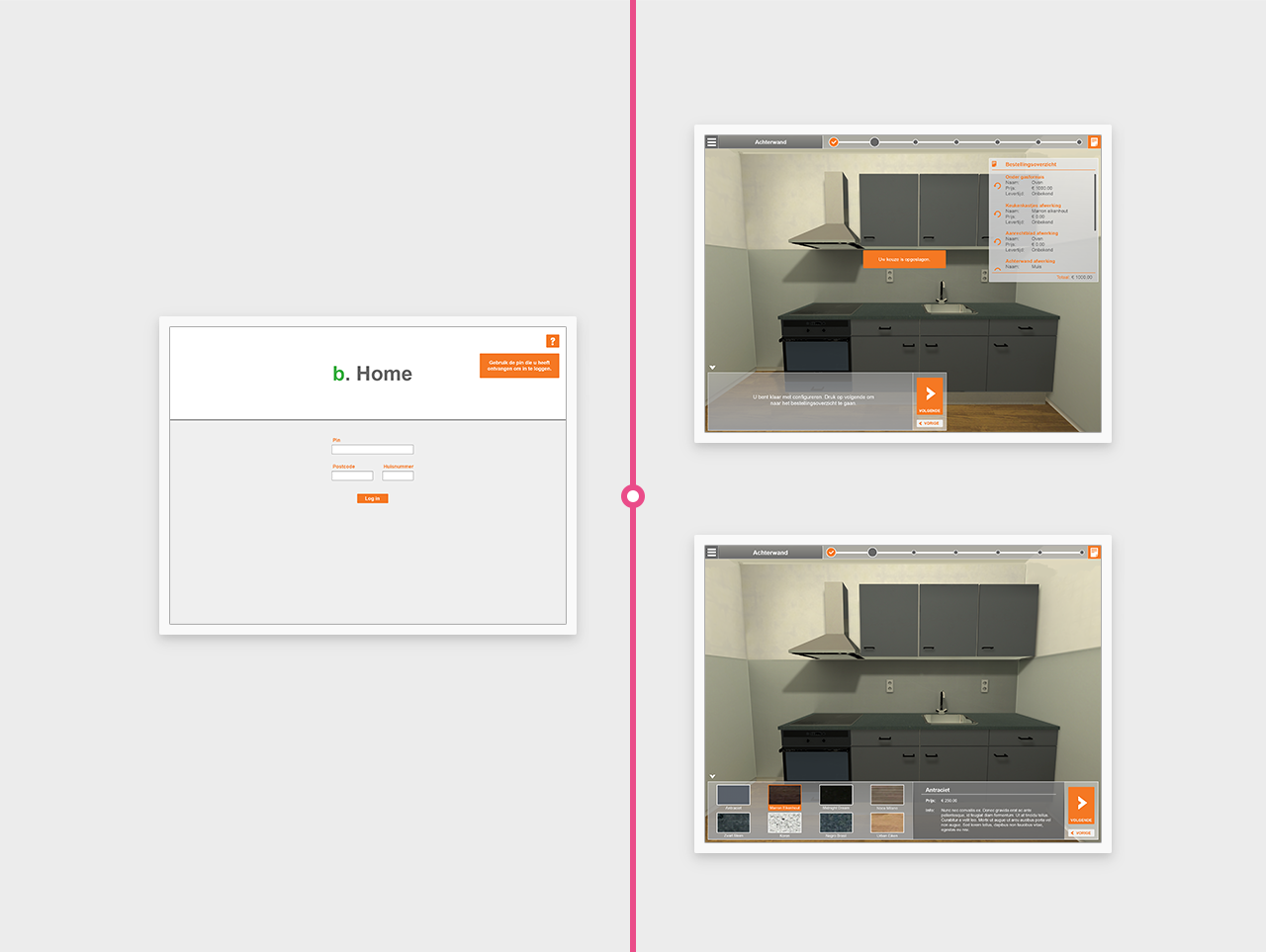Select the black Midnight Dream swatch
Viewport: 1266px width, 952px height.
[x=836, y=795]
